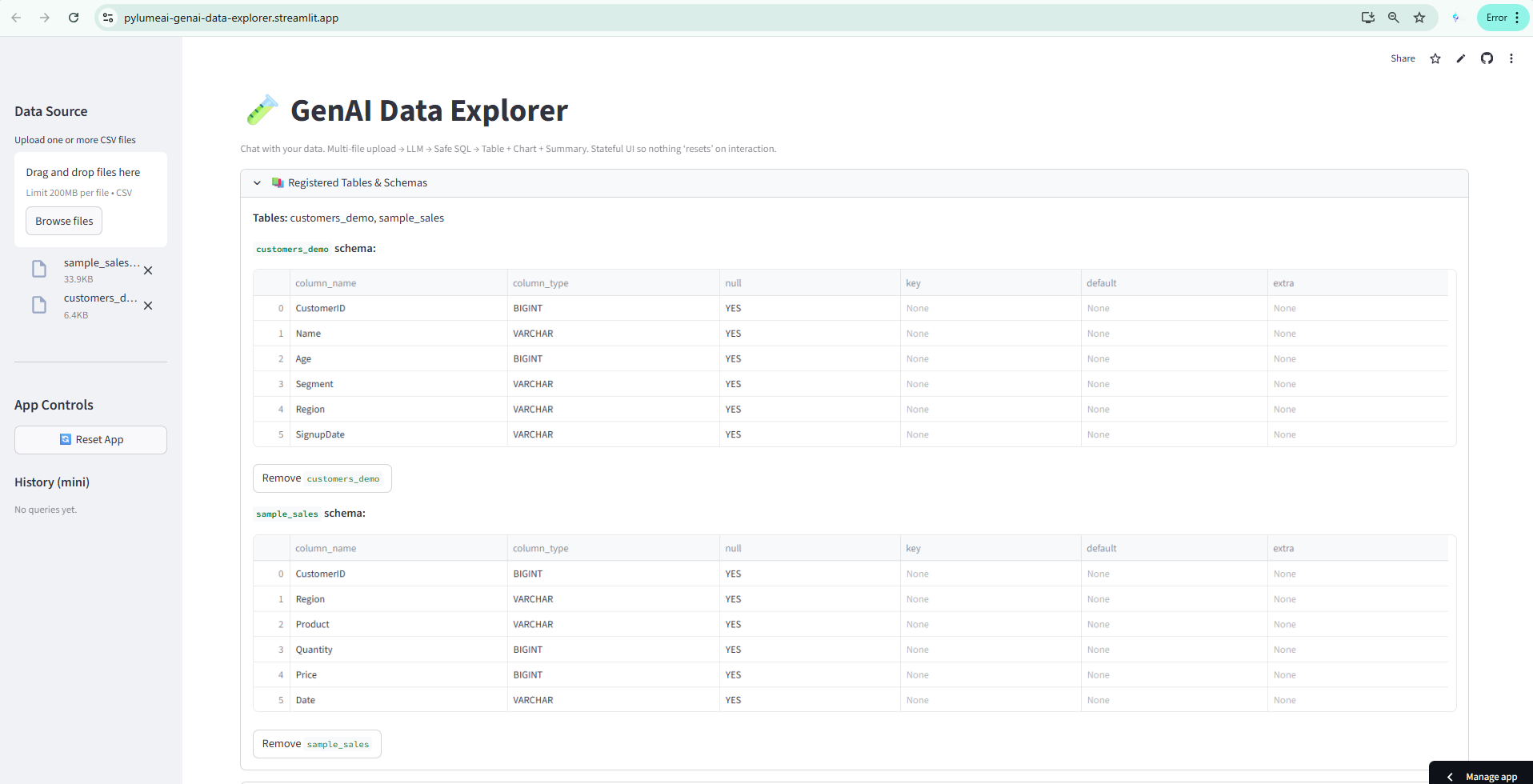The height and width of the screenshot is (784, 1533).
Task: Go forward in browser history
Action: 45,18
